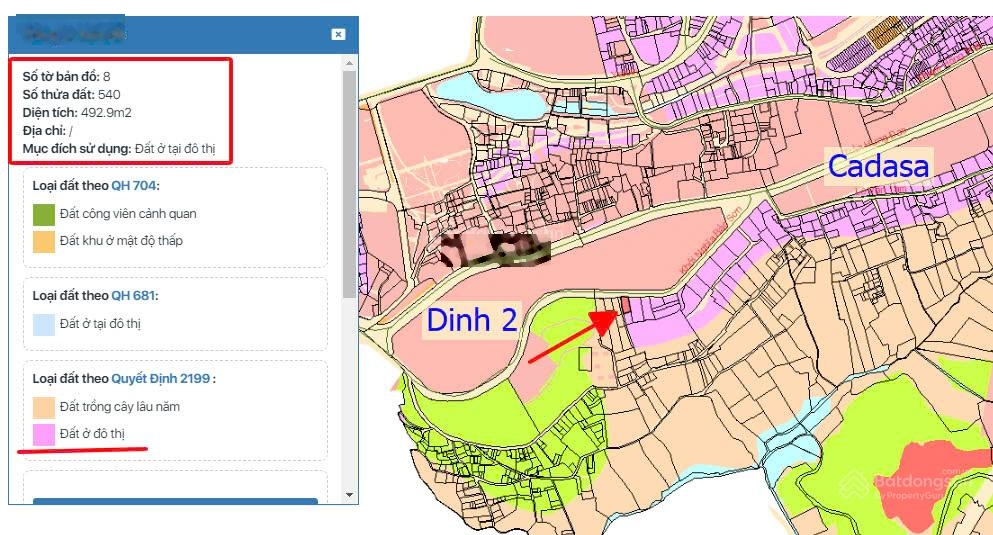Screen dimensions: 993x535
Task: Click the orange Đất khu ở mật độ thấp swatch
Action: coord(44,241)
